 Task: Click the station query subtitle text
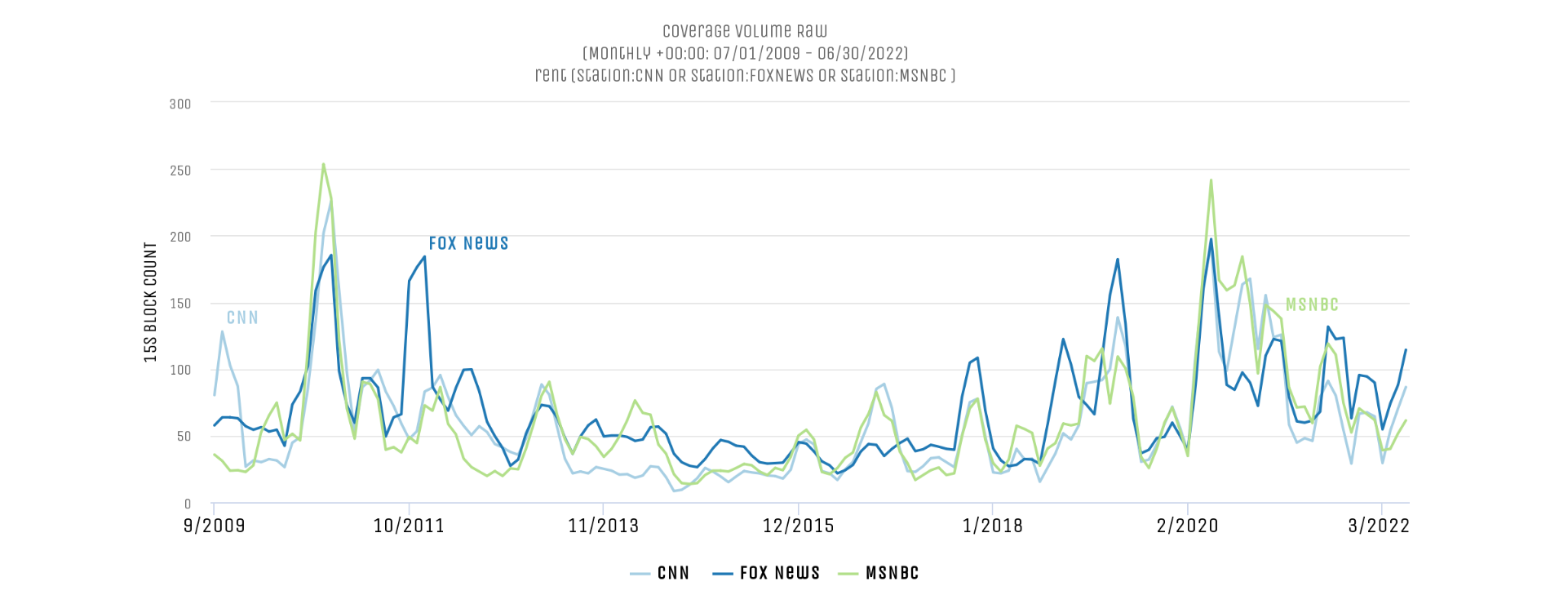coord(745,75)
